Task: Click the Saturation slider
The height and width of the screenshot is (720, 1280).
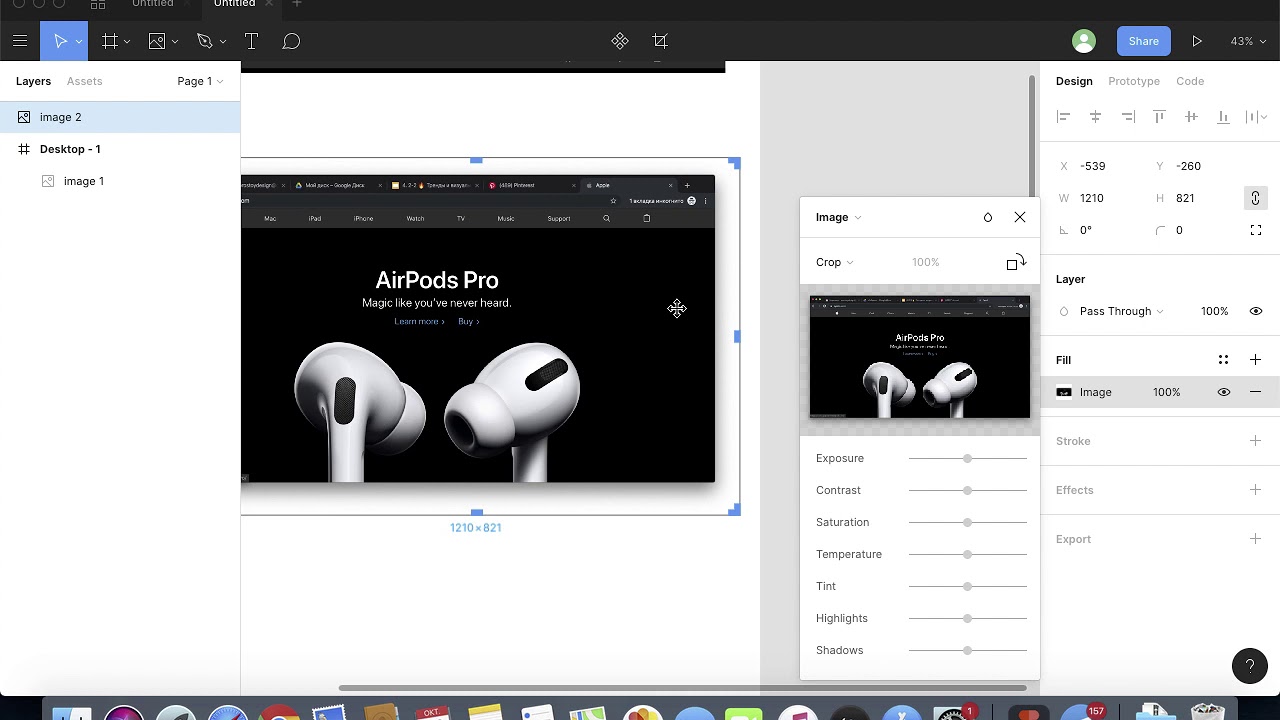Action: click(967, 522)
